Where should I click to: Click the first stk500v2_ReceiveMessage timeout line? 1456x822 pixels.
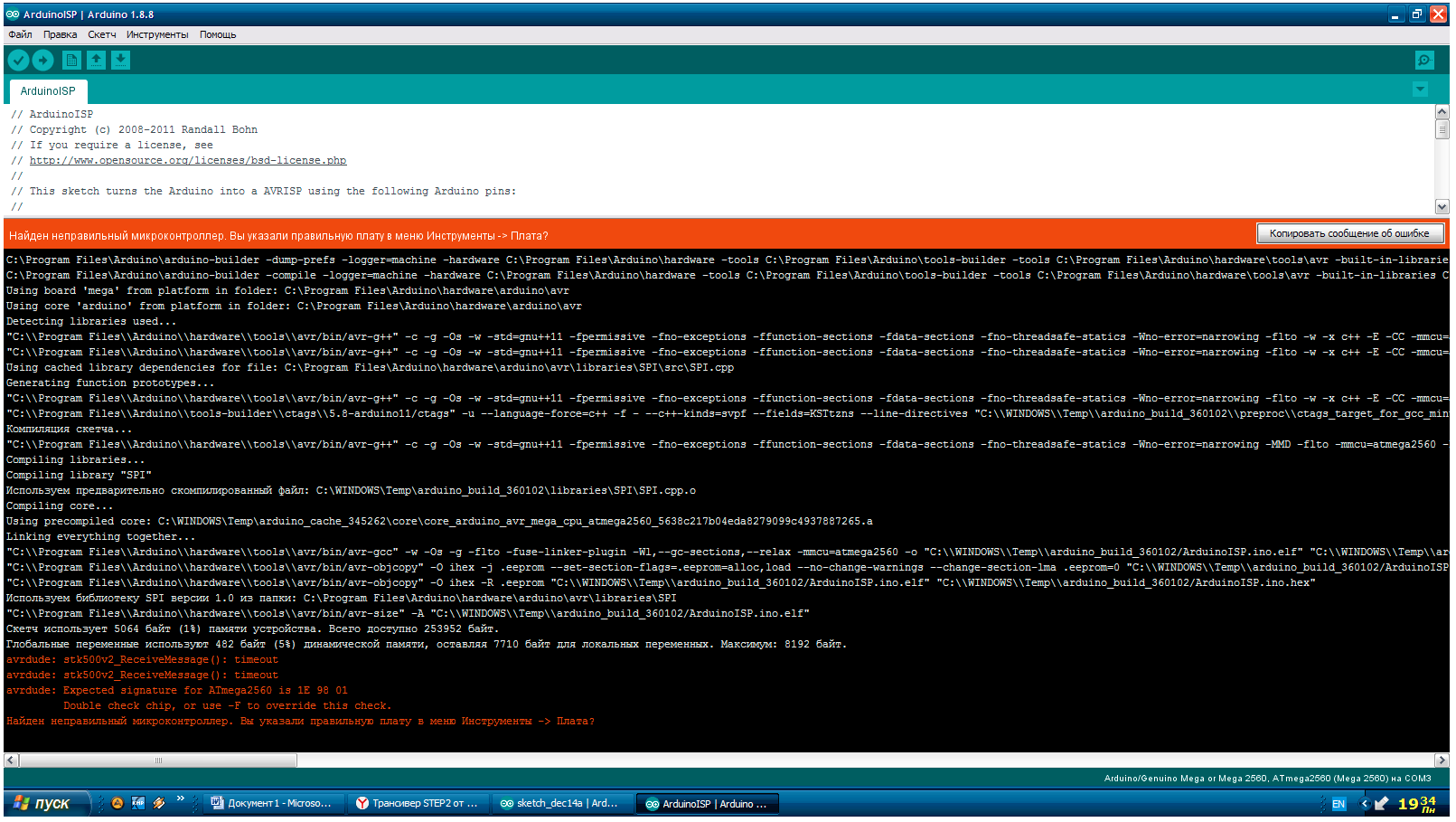click(x=142, y=659)
